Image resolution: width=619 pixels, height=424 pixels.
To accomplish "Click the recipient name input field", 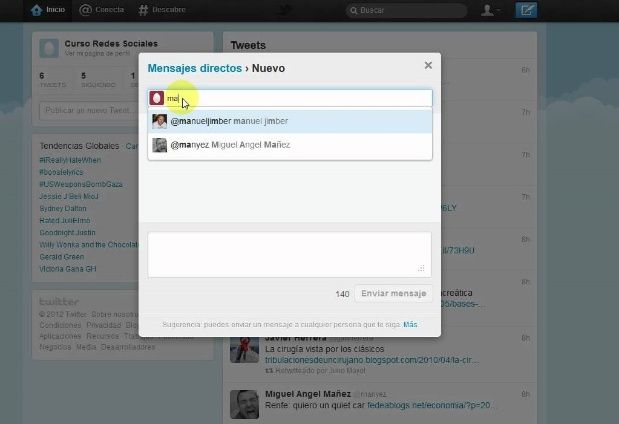I will [300, 99].
